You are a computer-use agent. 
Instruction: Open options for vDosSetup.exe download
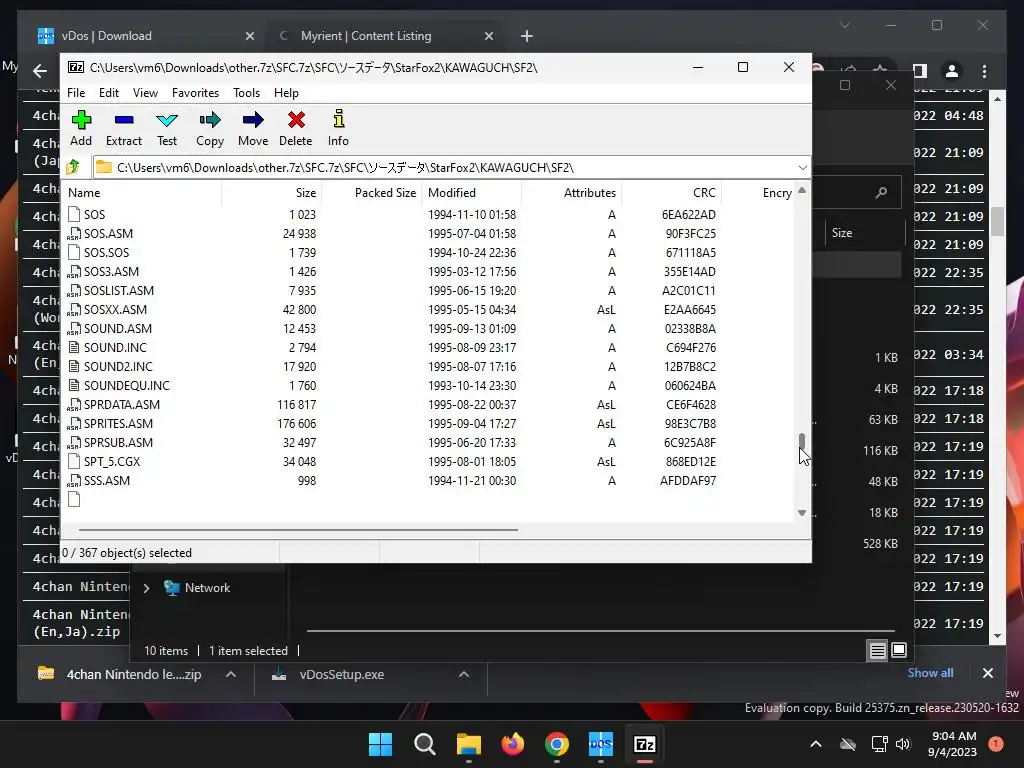[464, 674]
